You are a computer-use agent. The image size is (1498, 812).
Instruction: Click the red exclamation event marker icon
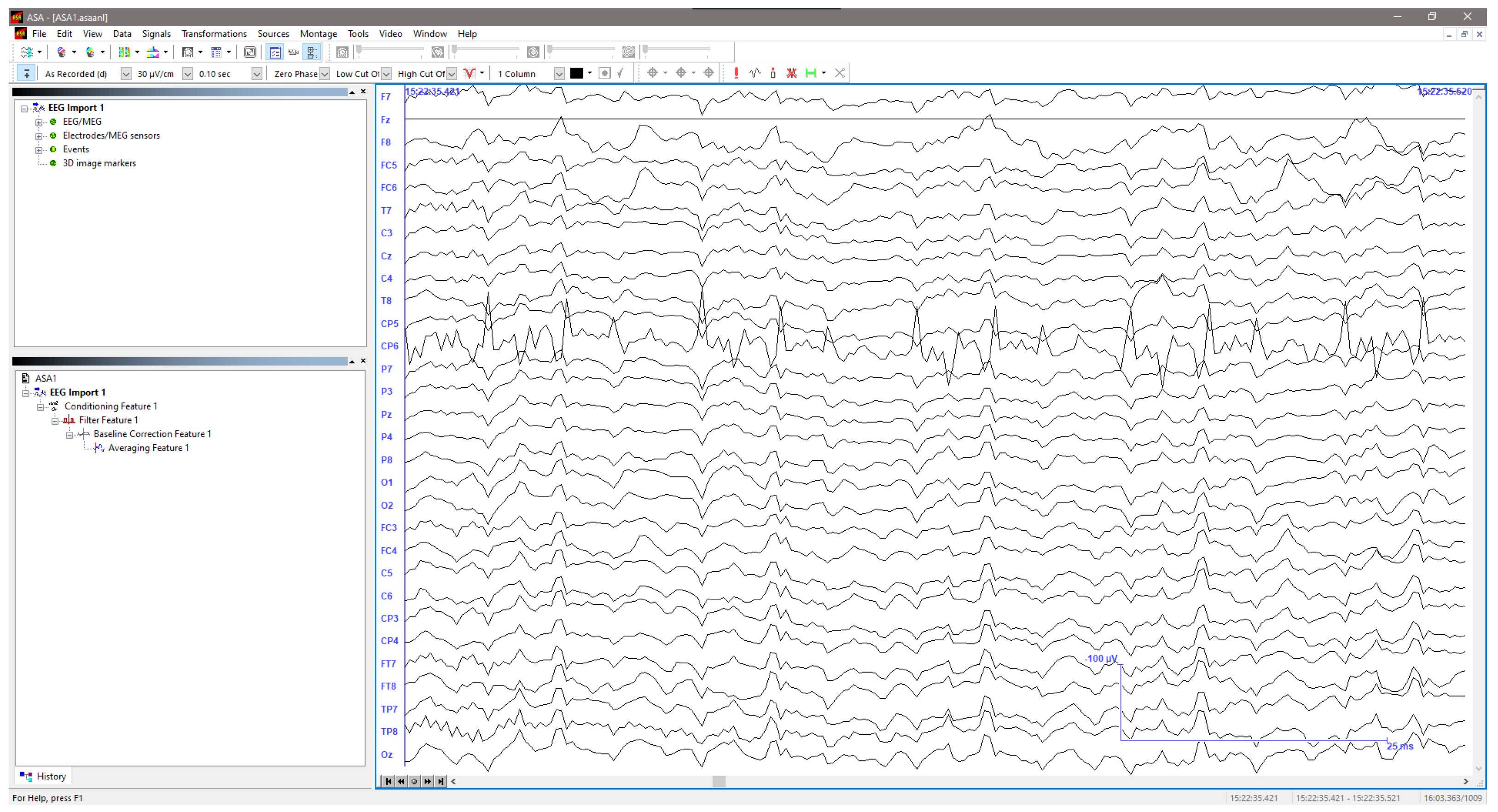[736, 73]
